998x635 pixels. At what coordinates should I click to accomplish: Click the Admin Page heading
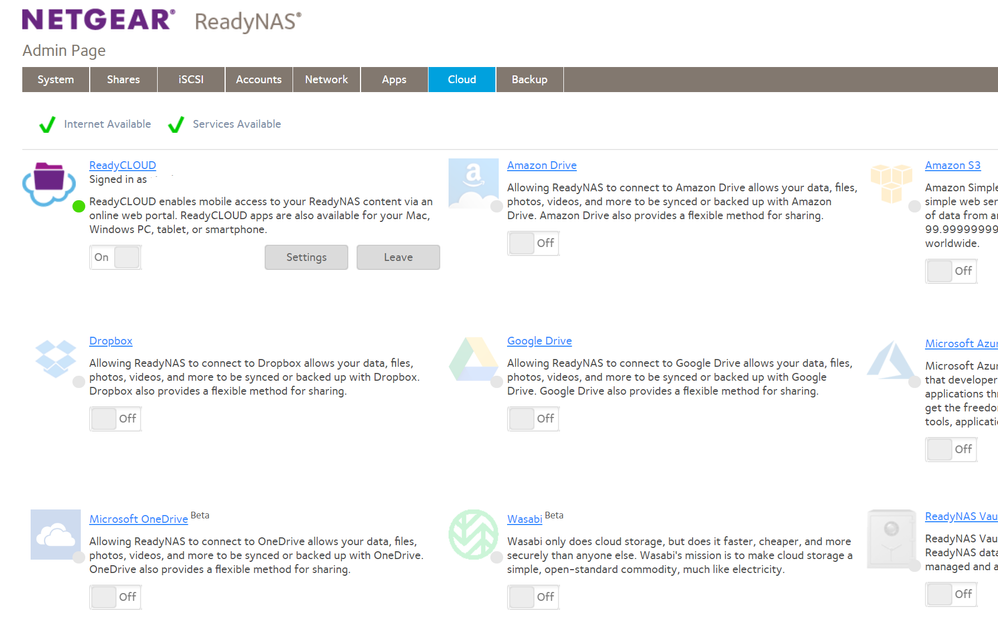[64, 51]
